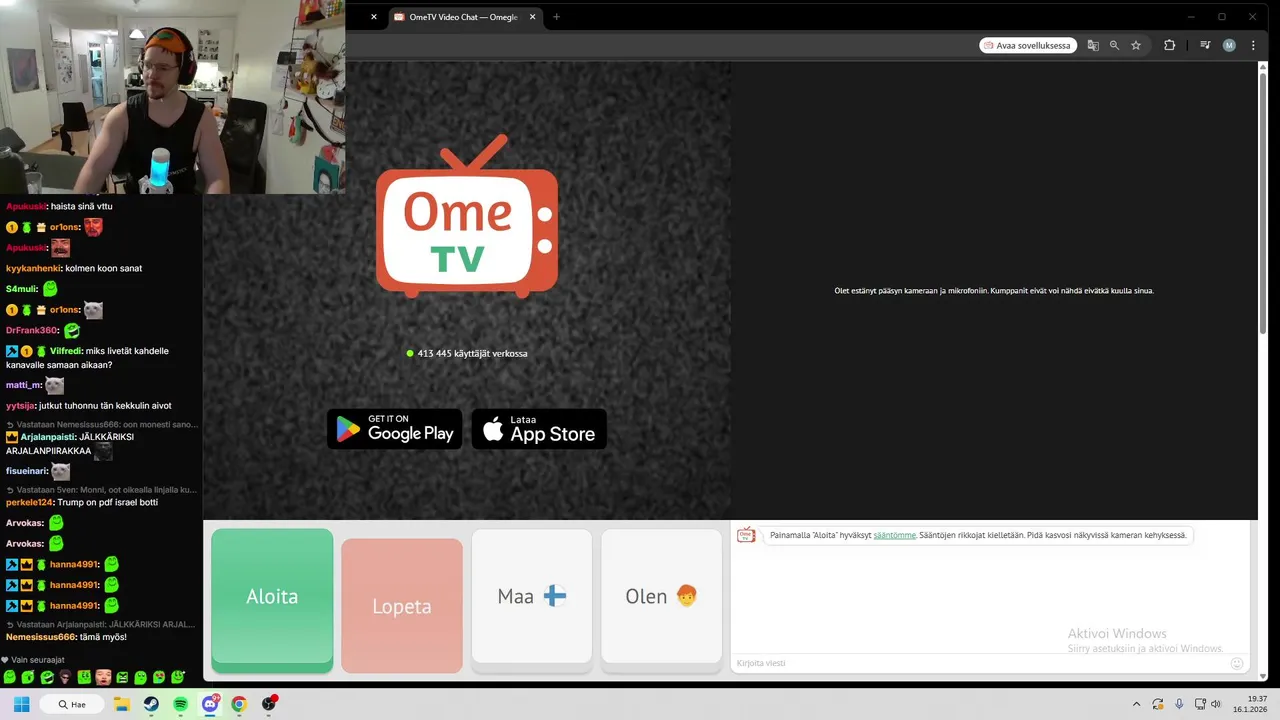Close the untitled first browser tab
This screenshot has width=1280, height=720.
(x=374, y=17)
